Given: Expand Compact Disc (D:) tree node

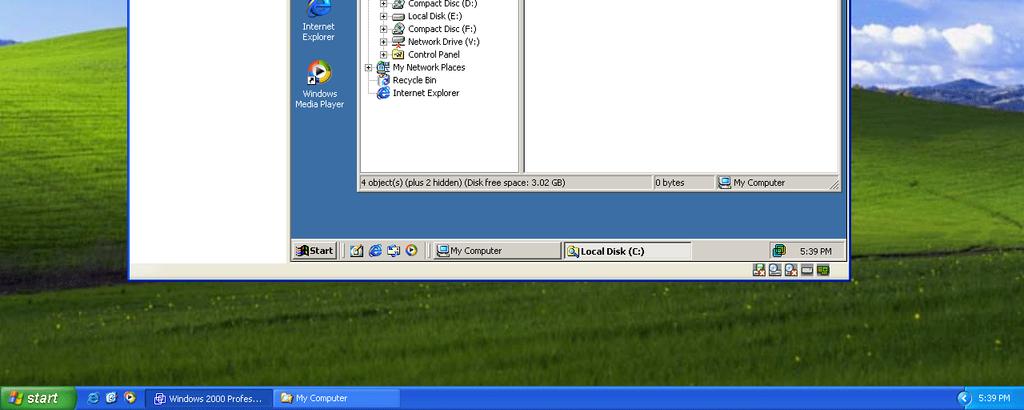Looking at the screenshot, I should tap(383, 3).
